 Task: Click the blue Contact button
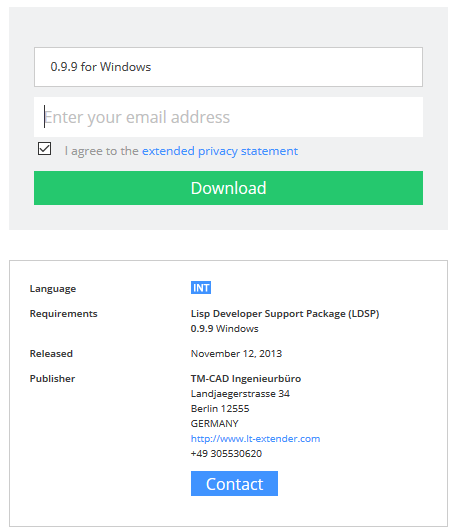click(234, 483)
